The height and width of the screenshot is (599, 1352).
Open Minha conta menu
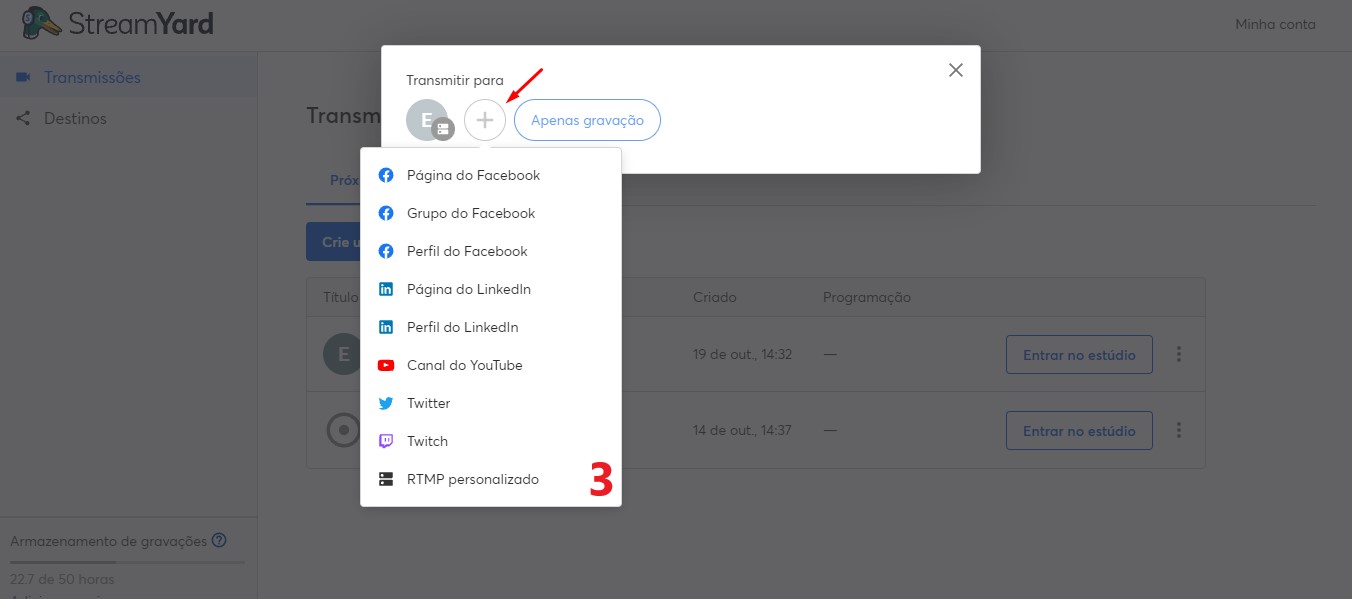[1275, 24]
